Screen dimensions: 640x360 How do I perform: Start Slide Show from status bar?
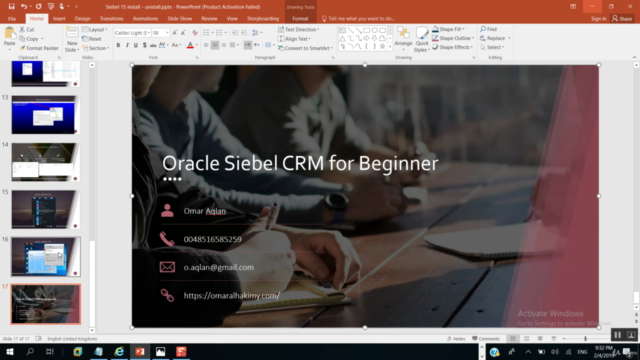pos(553,338)
